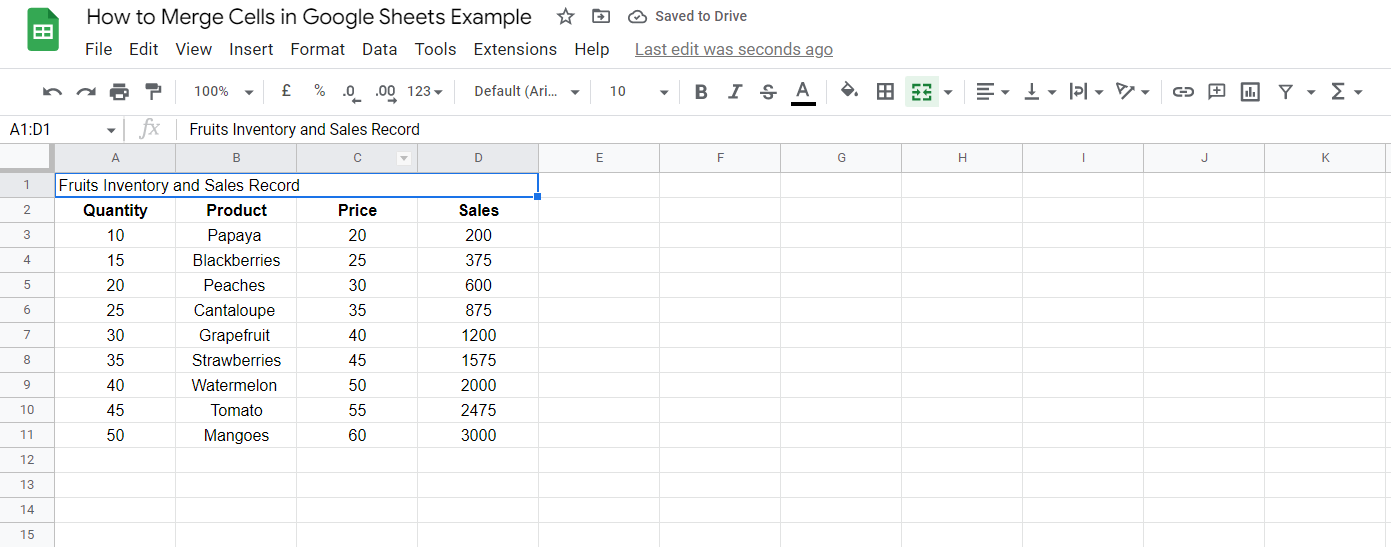Select the 'Mangoes' cell
This screenshot has width=1391, height=547.
click(236, 435)
